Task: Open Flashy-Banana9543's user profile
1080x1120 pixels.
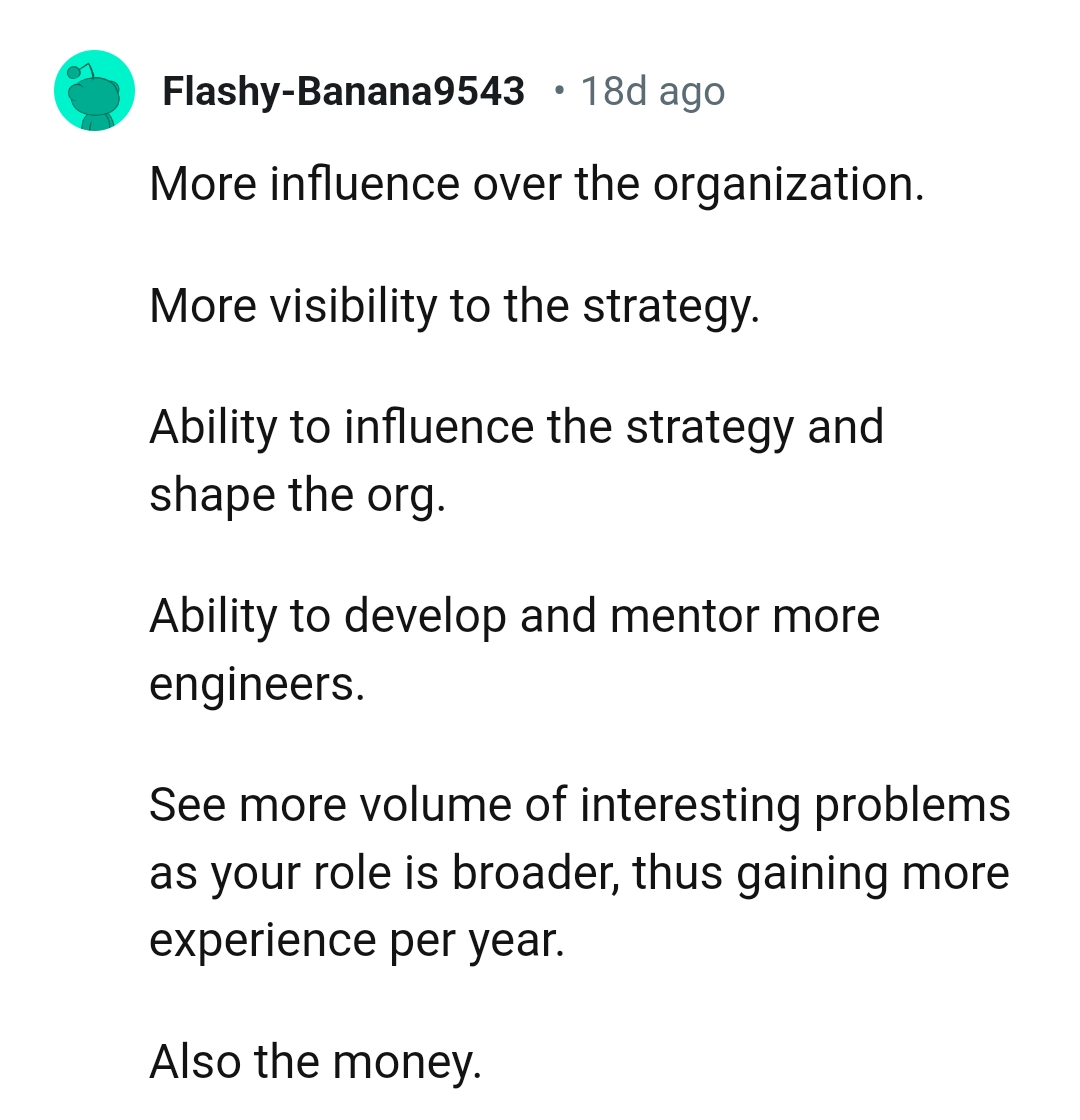Action: point(343,90)
